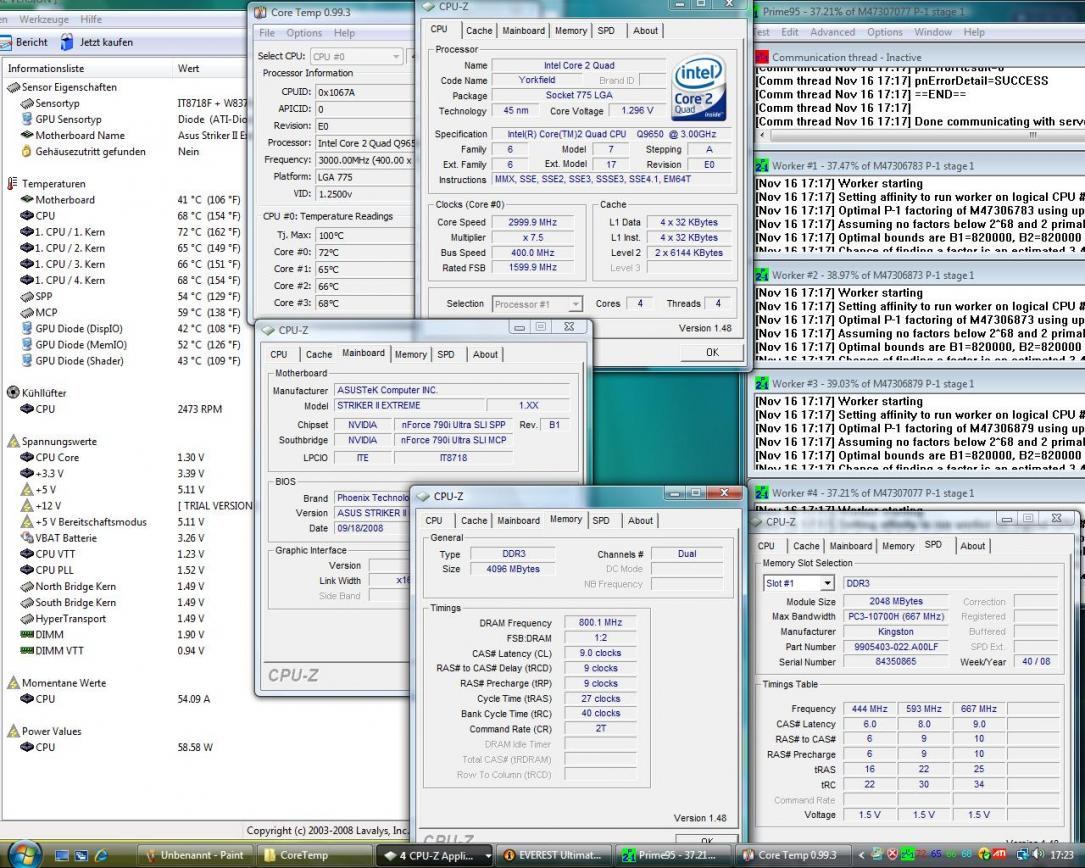The width and height of the screenshot is (1085, 868).
Task: Open the Windows Start orb
Action: tap(26, 854)
